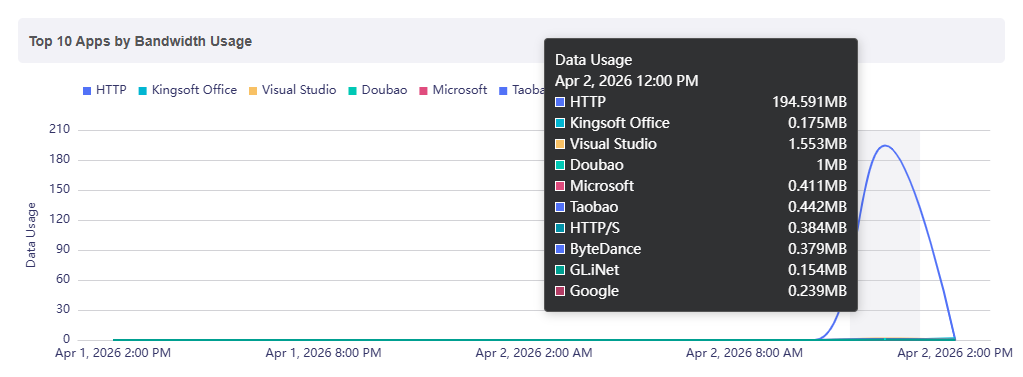Toggle Kingsoft Office legend entry
The height and width of the screenshot is (377, 1023).
point(188,90)
